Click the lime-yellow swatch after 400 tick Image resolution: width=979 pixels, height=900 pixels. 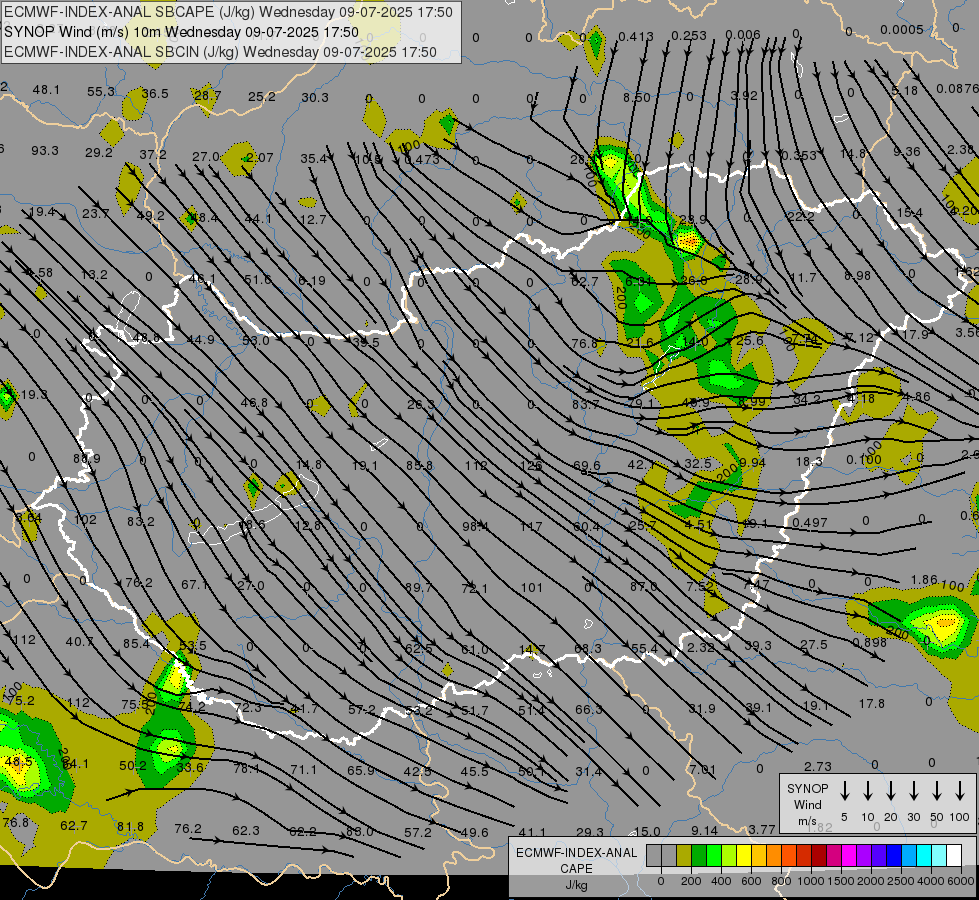(729, 855)
